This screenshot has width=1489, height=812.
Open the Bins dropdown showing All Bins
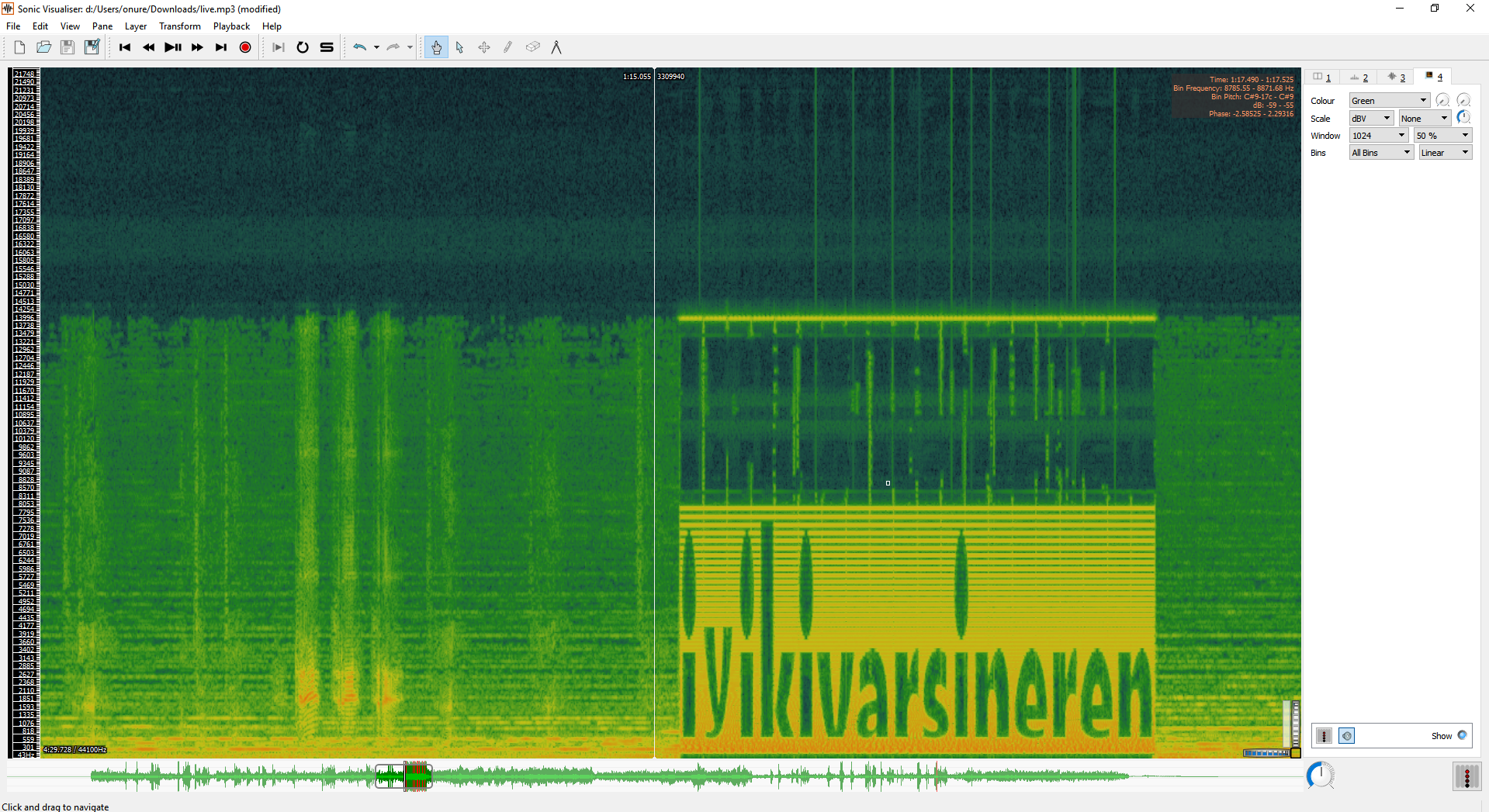(1381, 153)
